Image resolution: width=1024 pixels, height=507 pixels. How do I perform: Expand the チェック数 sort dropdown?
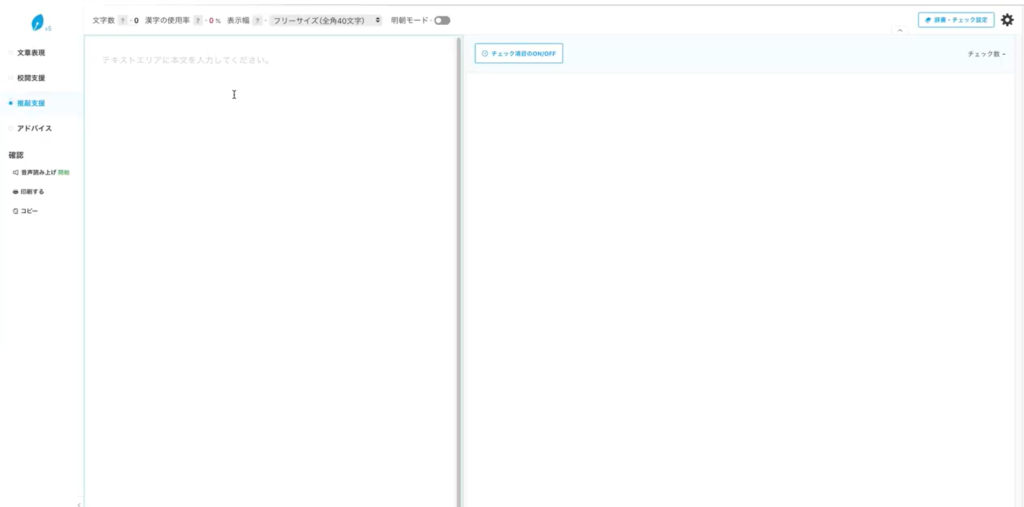tap(986, 54)
